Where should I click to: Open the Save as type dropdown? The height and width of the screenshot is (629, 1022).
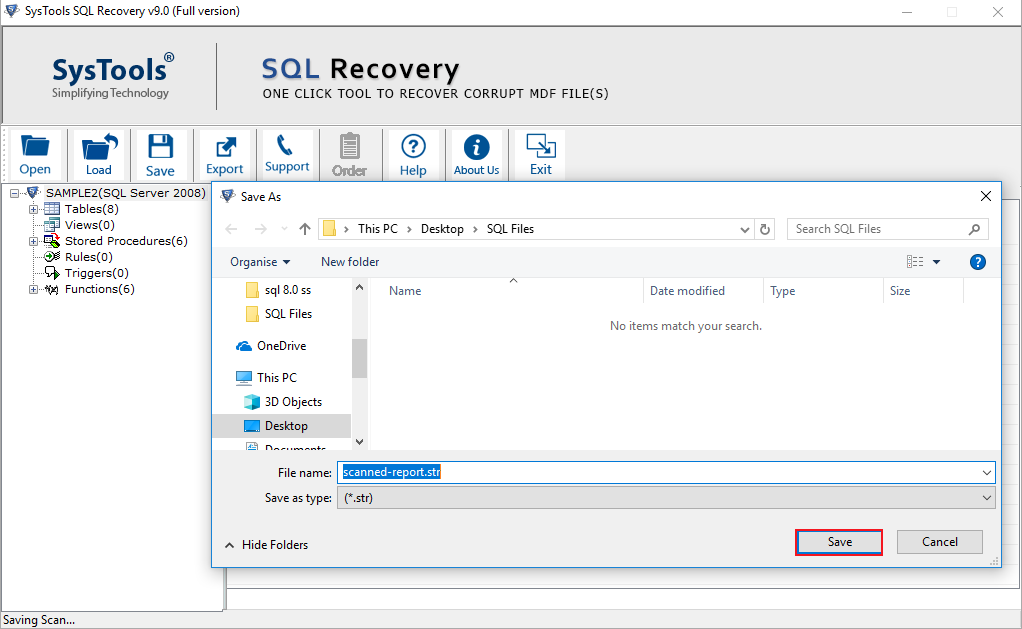coord(666,498)
